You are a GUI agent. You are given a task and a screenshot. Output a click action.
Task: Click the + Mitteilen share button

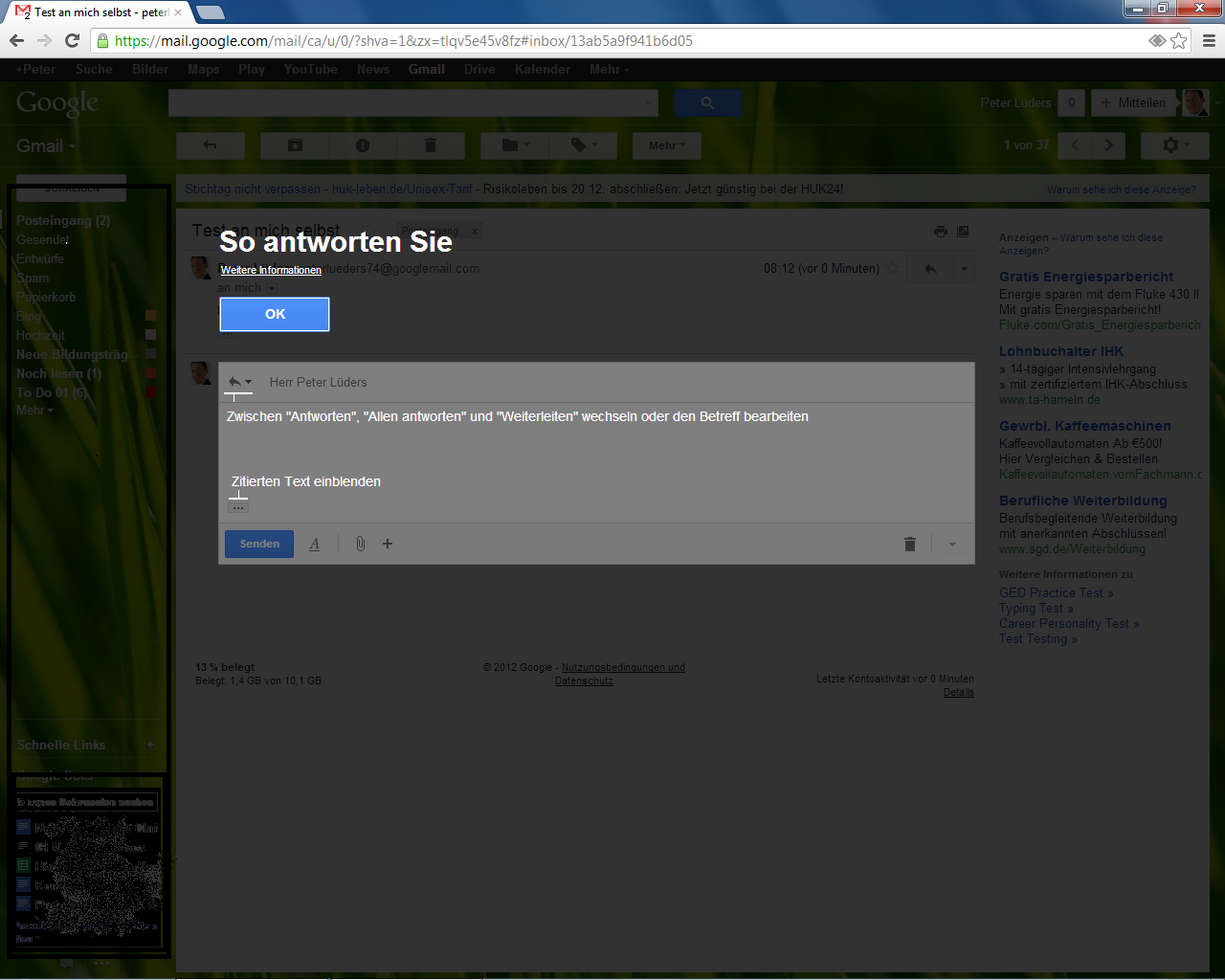(1133, 102)
